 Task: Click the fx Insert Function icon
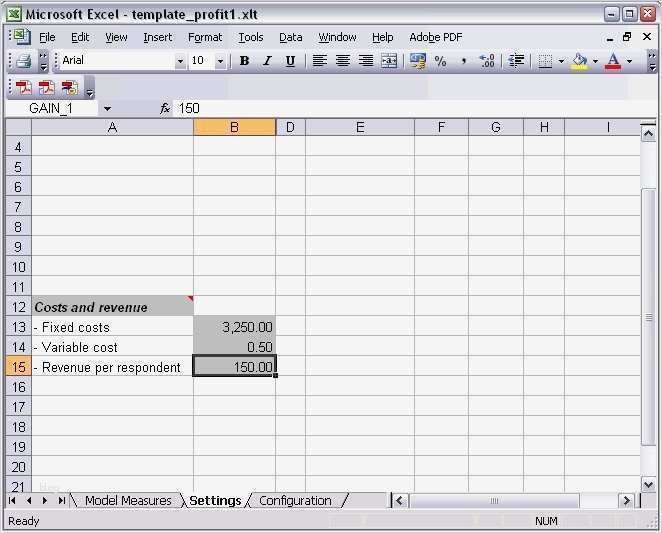pyautogui.click(x=165, y=109)
